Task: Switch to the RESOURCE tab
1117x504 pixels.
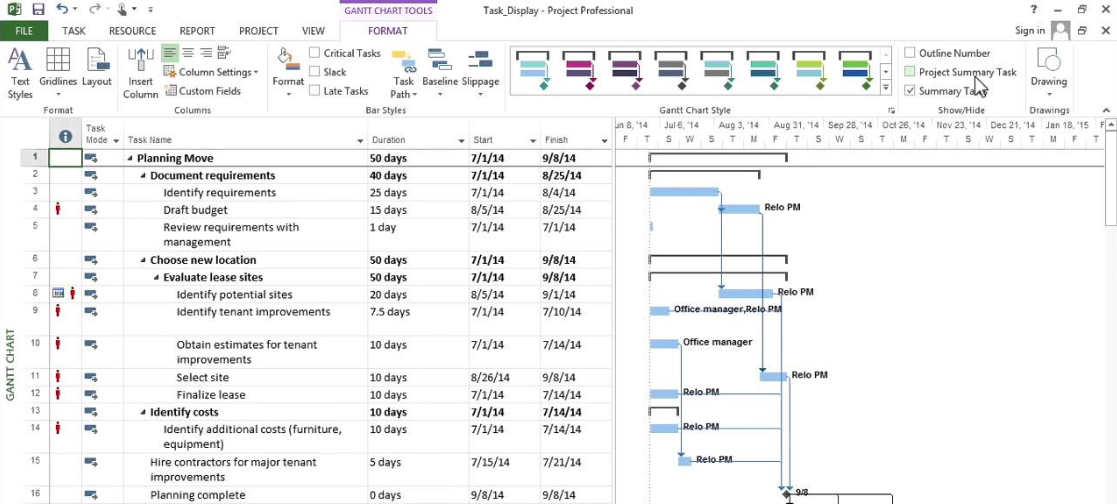Action: [133, 31]
